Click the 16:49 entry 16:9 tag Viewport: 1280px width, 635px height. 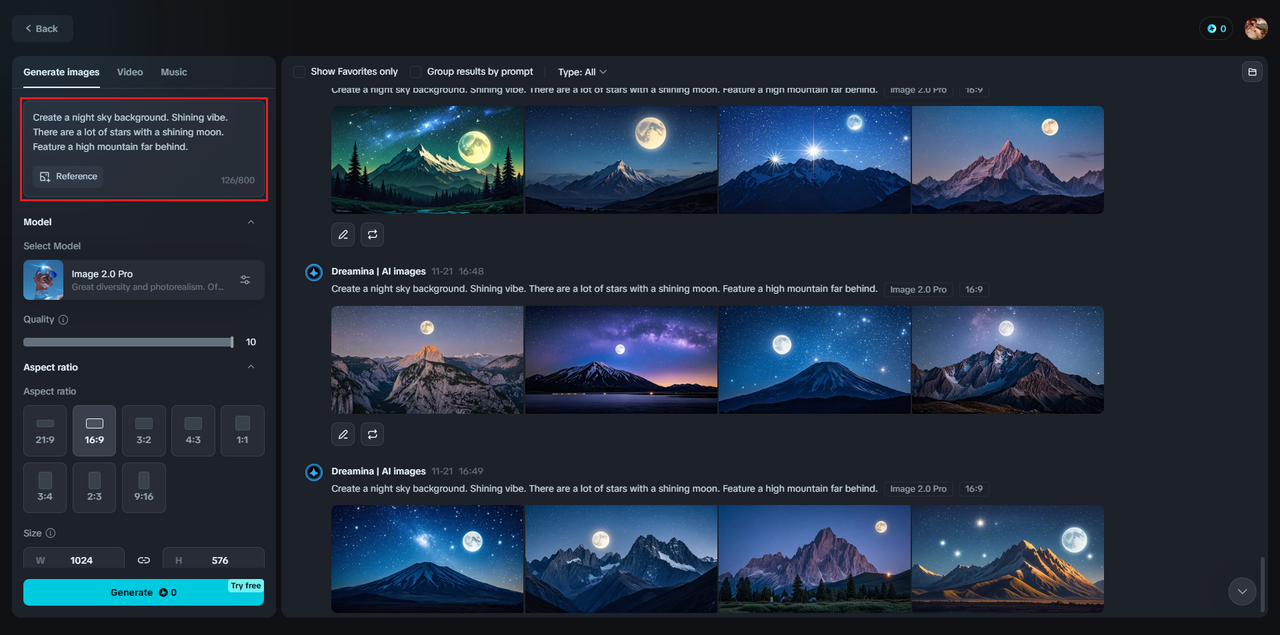(x=973, y=489)
